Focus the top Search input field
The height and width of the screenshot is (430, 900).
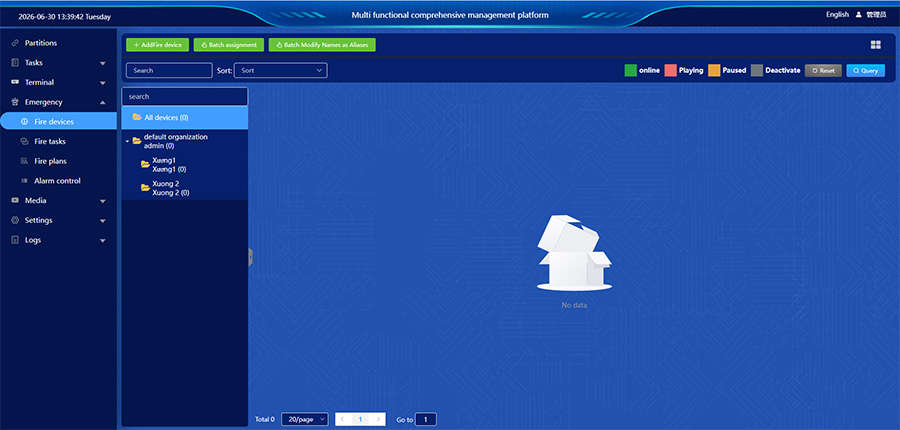(x=169, y=71)
